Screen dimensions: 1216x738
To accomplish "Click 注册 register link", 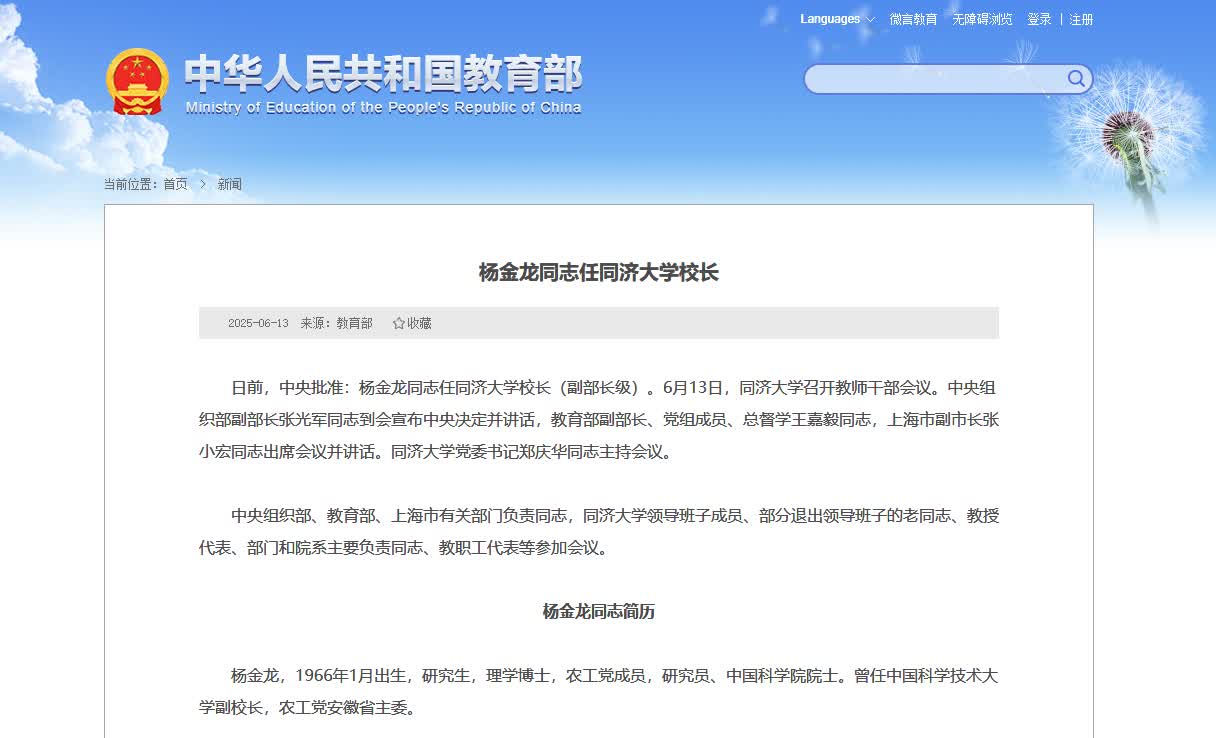I will (1081, 19).
